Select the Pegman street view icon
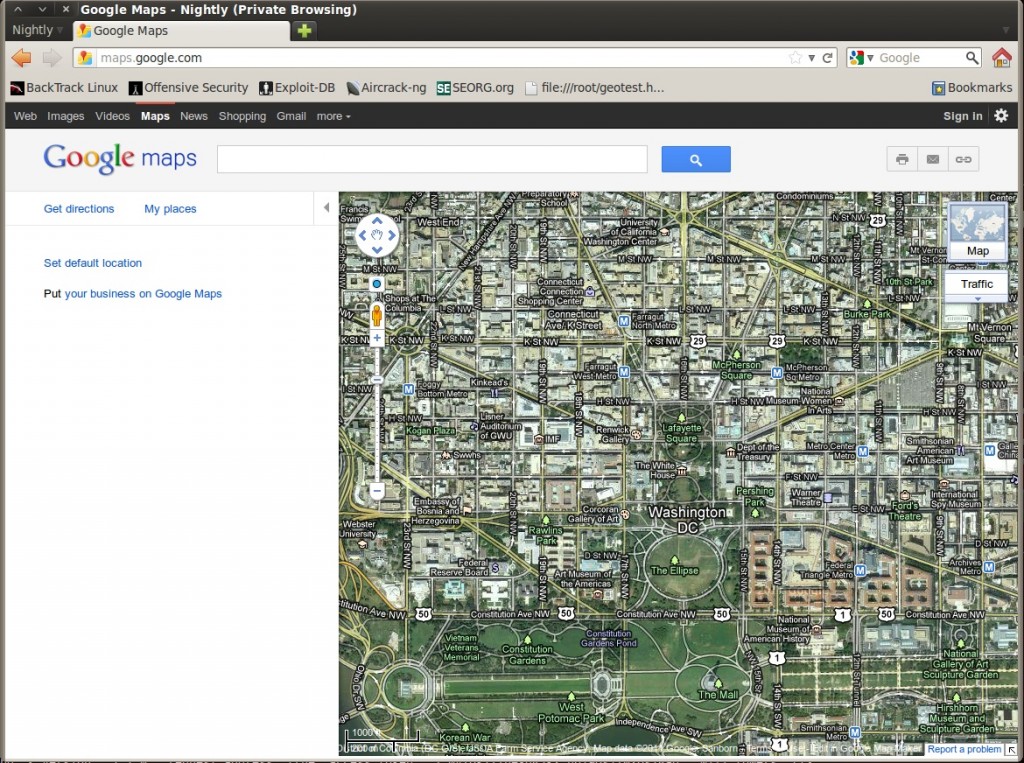This screenshot has height=763, width=1024. [376, 314]
